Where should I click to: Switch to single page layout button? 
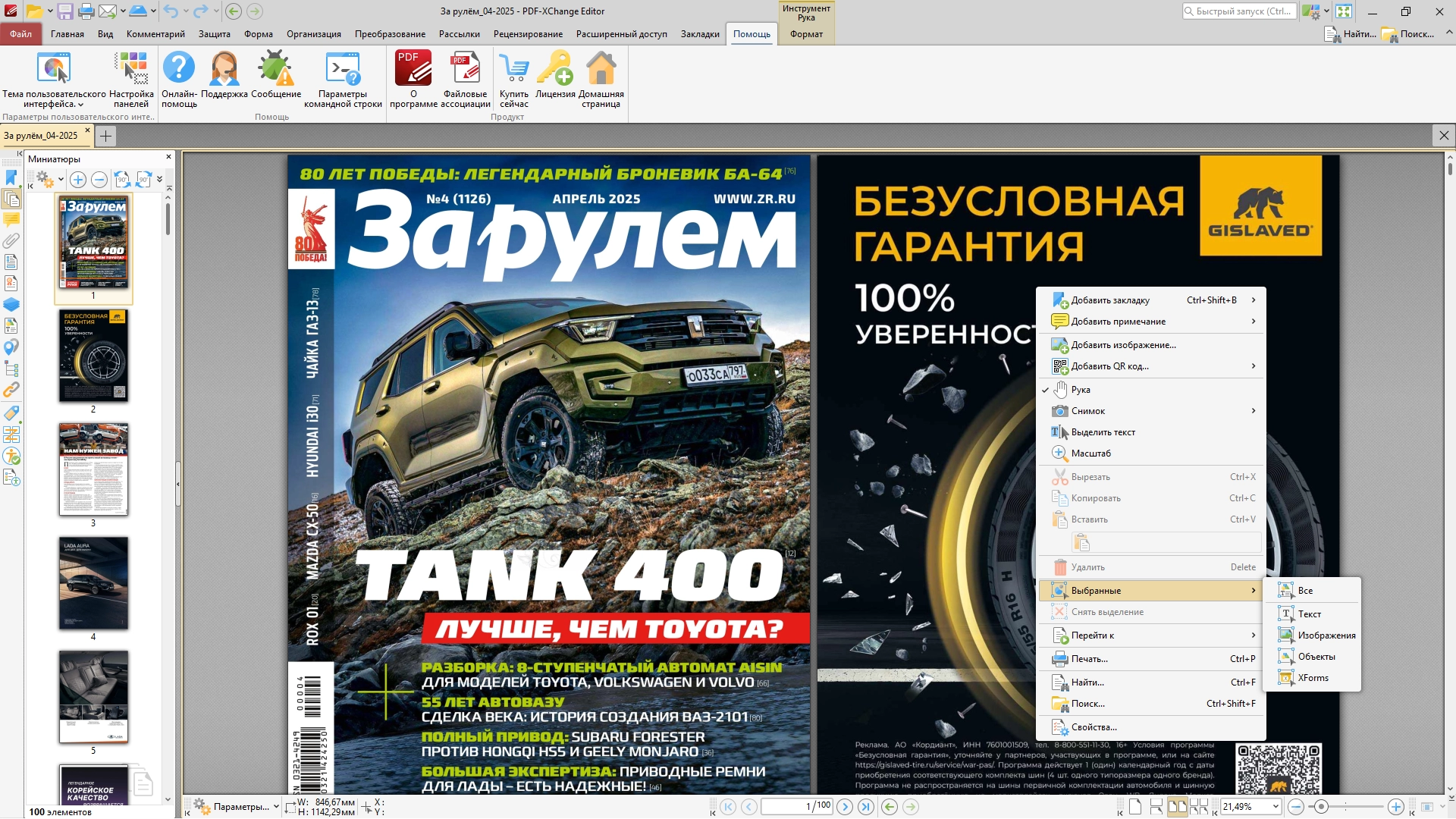click(1135, 807)
